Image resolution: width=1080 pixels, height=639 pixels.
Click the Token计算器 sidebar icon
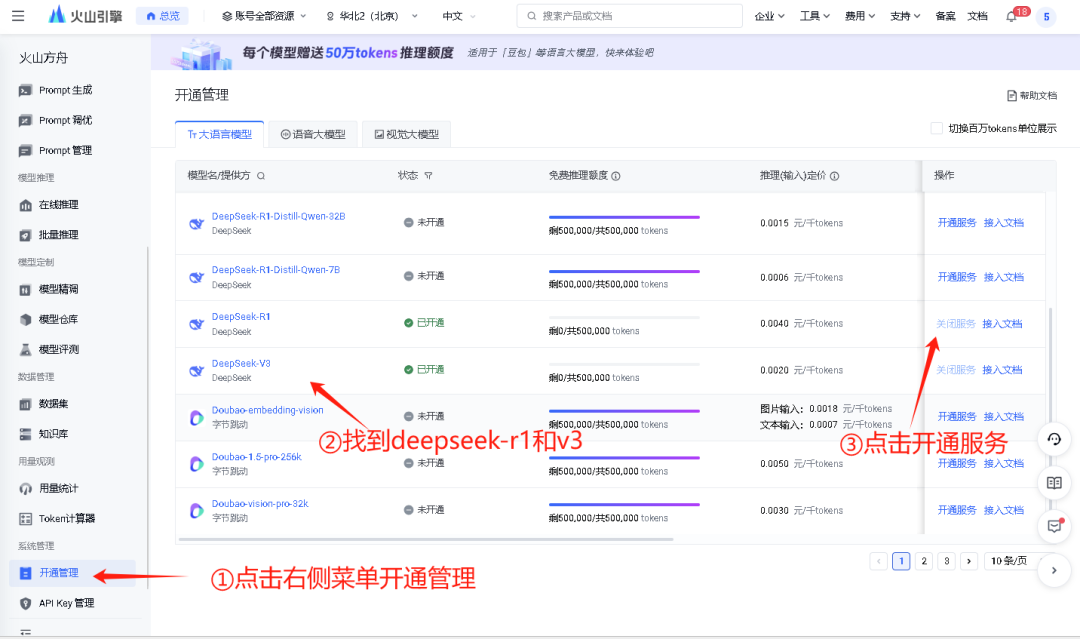(25, 518)
